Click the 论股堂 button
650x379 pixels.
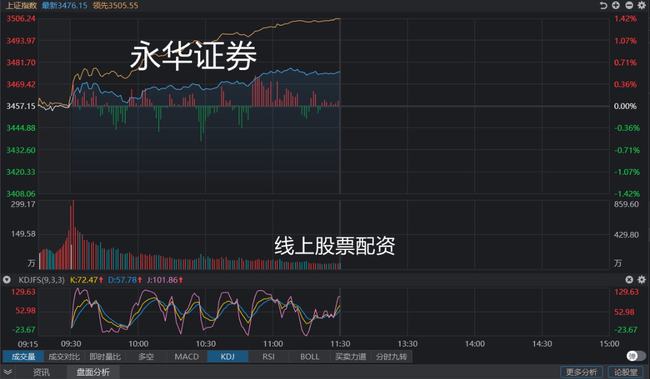point(626,372)
